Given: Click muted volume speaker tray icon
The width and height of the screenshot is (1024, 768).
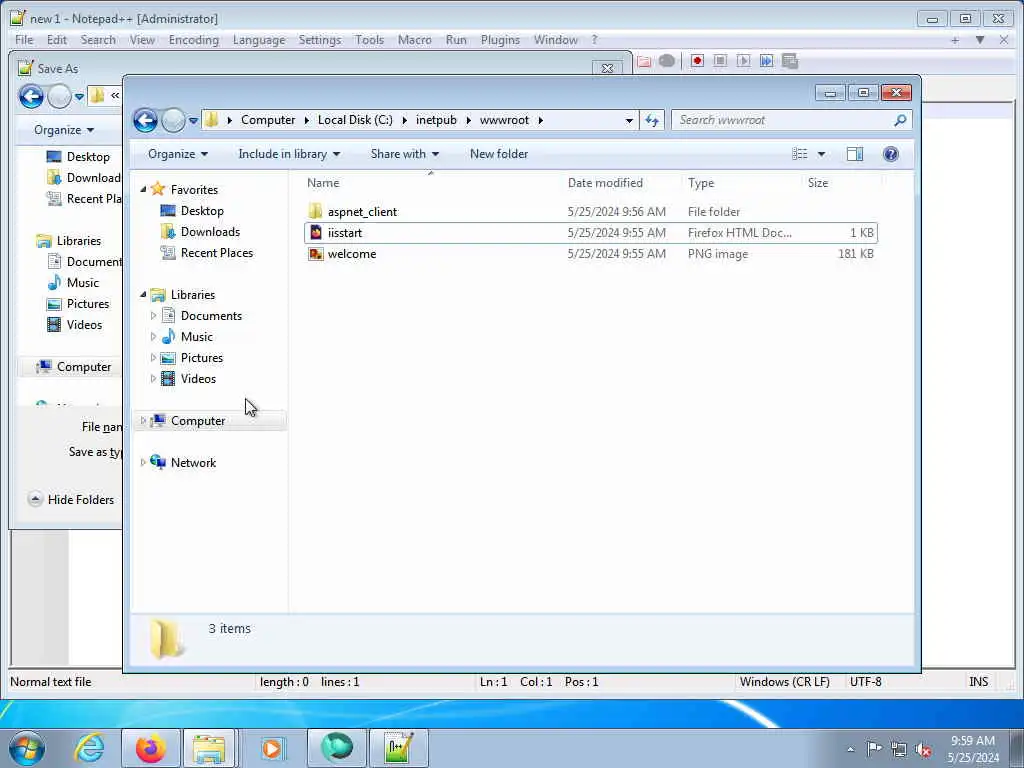Looking at the screenshot, I should [923, 750].
